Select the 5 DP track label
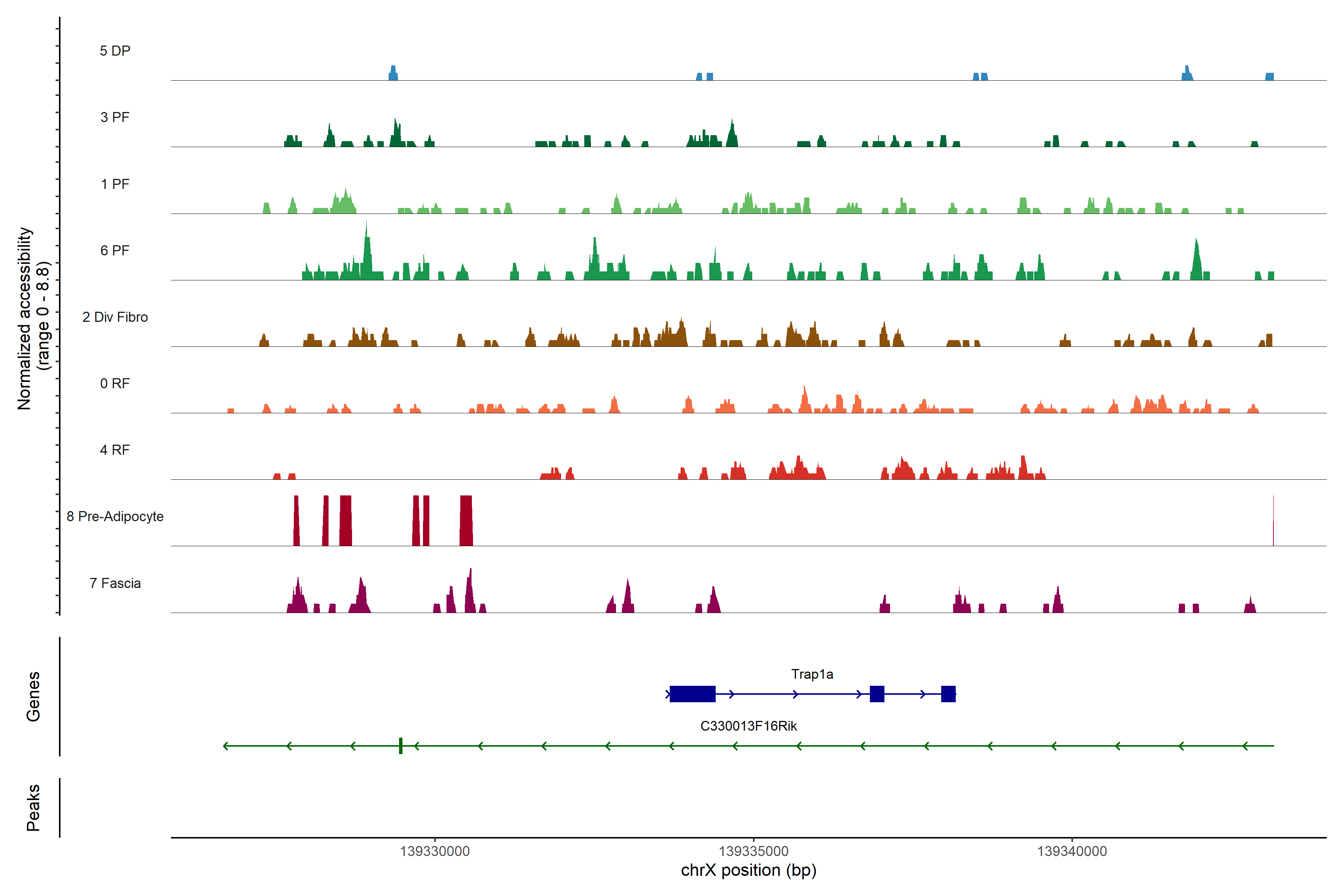 coord(115,51)
